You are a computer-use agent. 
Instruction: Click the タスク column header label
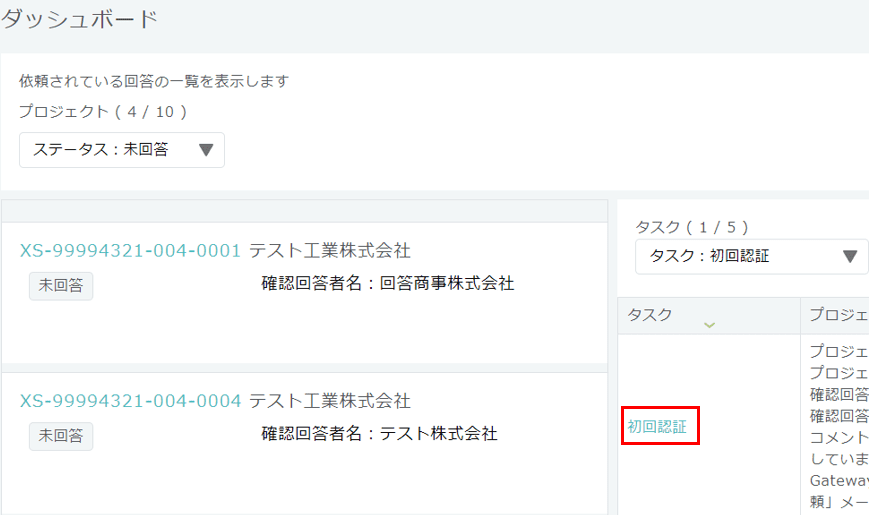pos(650,315)
